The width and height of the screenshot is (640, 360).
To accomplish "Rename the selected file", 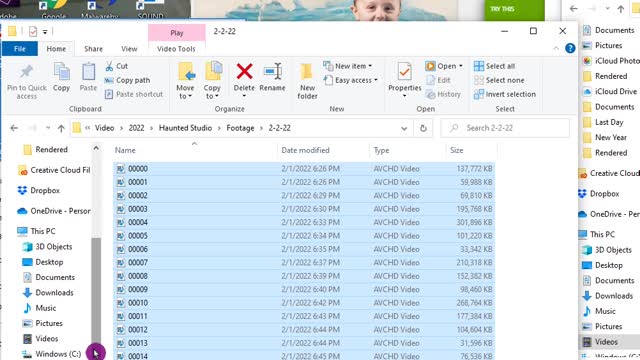I will (272, 77).
